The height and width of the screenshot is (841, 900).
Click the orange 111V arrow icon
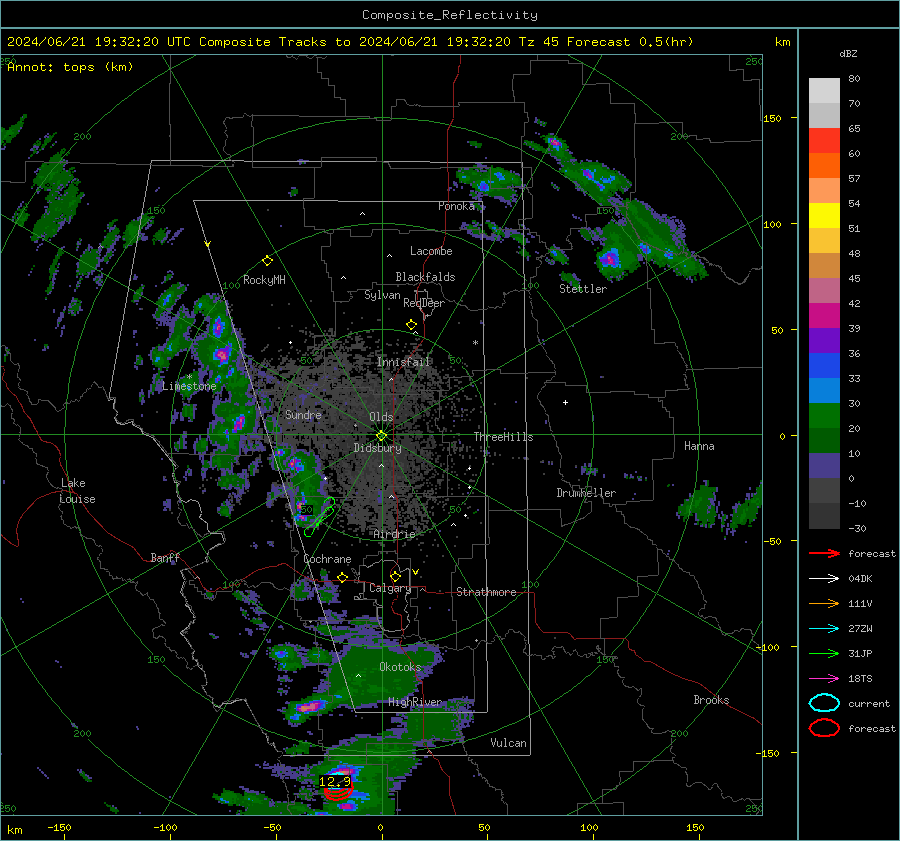coord(824,603)
